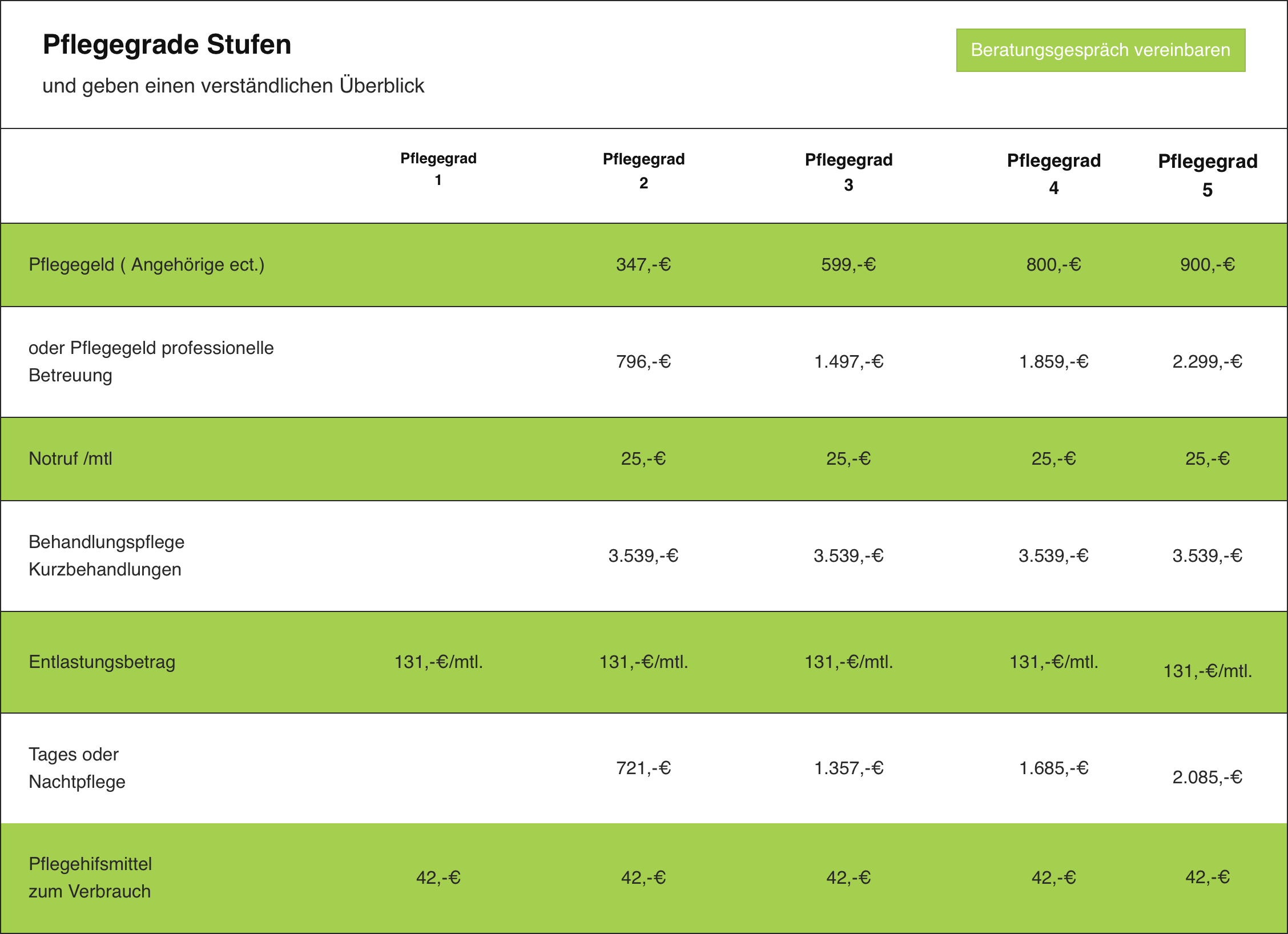Viewport: 1288px width, 934px height.
Task: Click the 2.299,-€ professionelle Betreuung cell
Action: tap(1207, 362)
